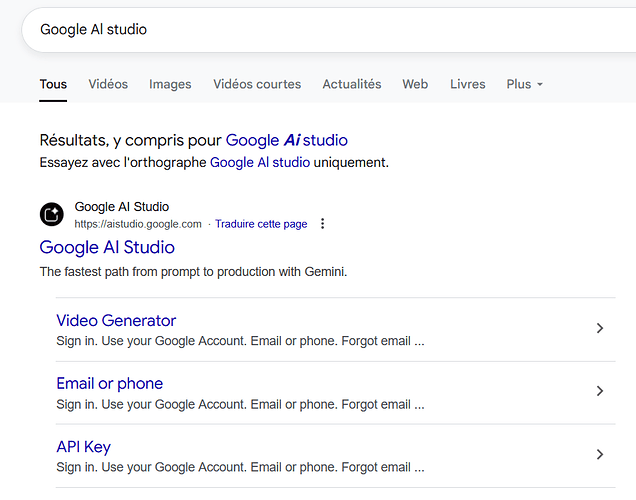The height and width of the screenshot is (500, 636).
Task: Switch to the Vidéos tab
Action: [x=108, y=84]
